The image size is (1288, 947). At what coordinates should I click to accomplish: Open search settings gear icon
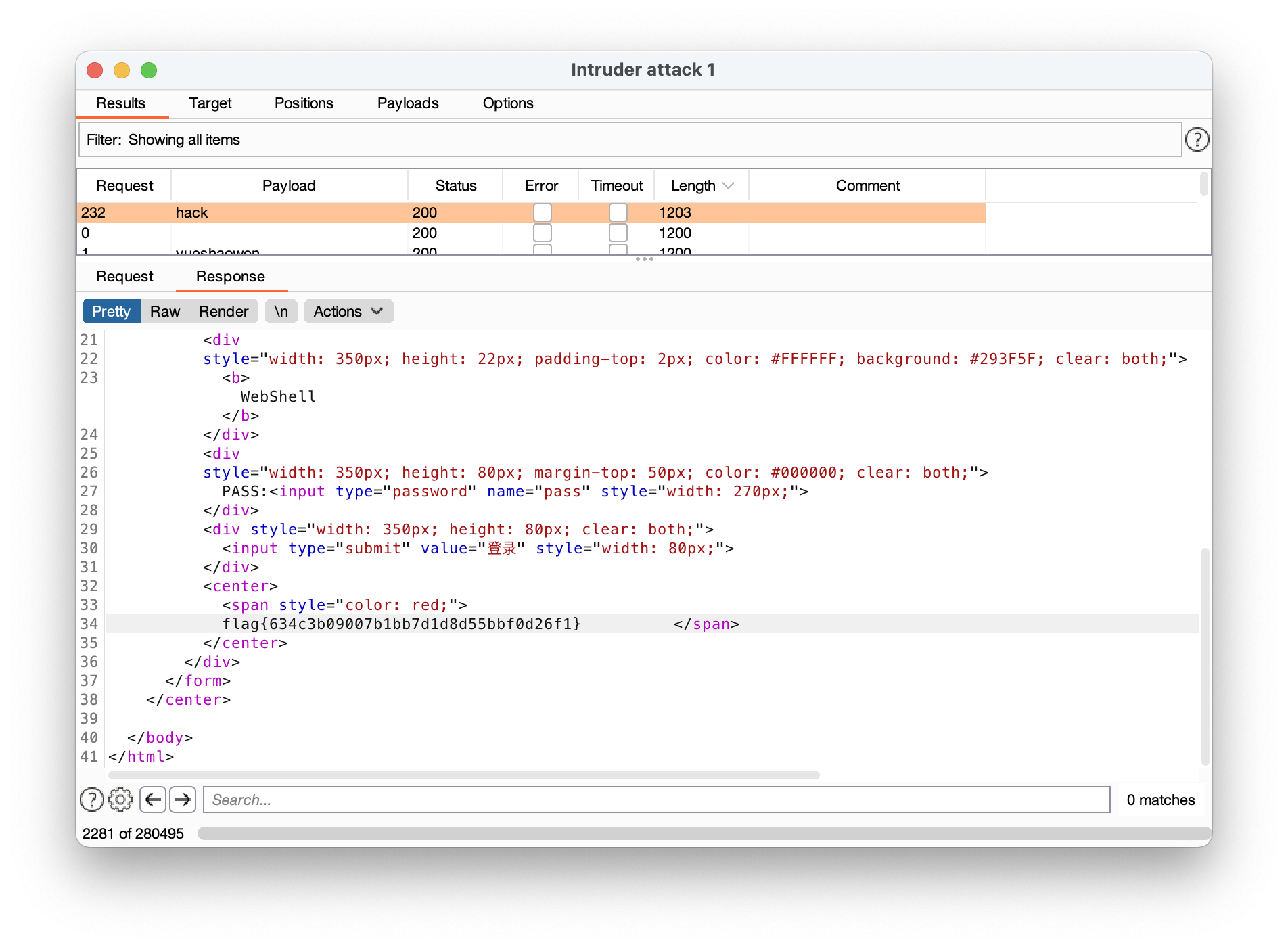120,800
